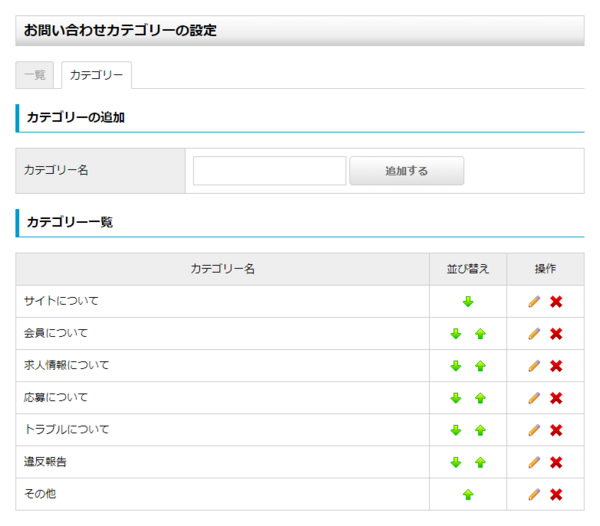This screenshot has height=526, width=600.
Task: Edit the 求人情報について category
Action: pyautogui.click(x=534, y=366)
